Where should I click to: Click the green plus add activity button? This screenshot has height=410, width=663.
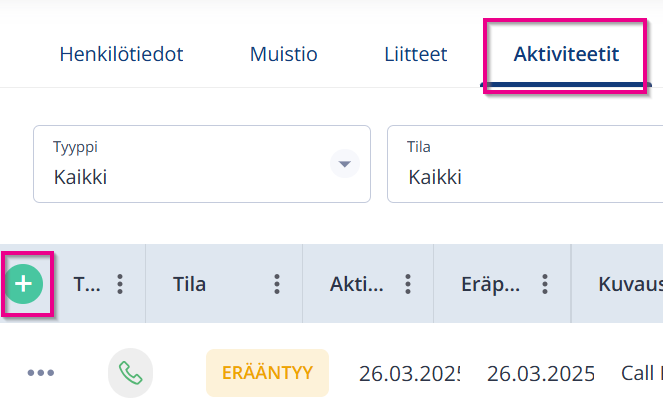(24, 284)
